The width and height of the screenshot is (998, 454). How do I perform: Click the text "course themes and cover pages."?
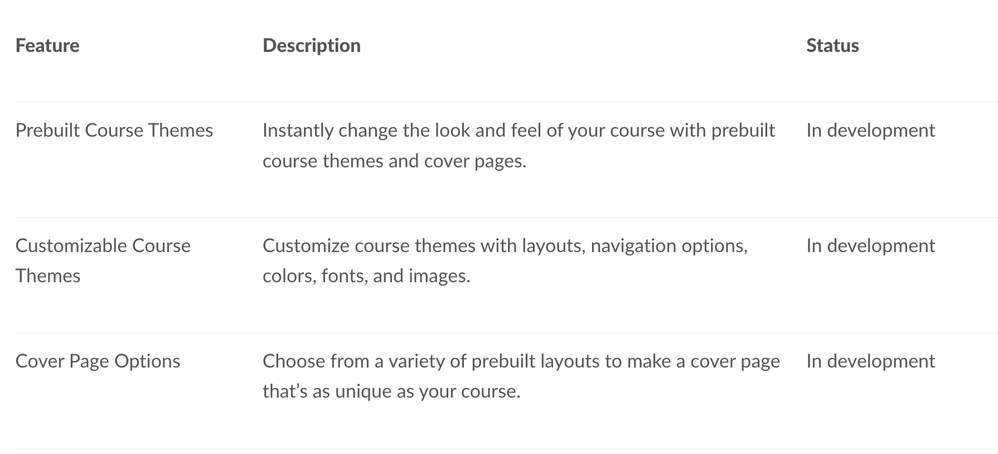pos(393,160)
